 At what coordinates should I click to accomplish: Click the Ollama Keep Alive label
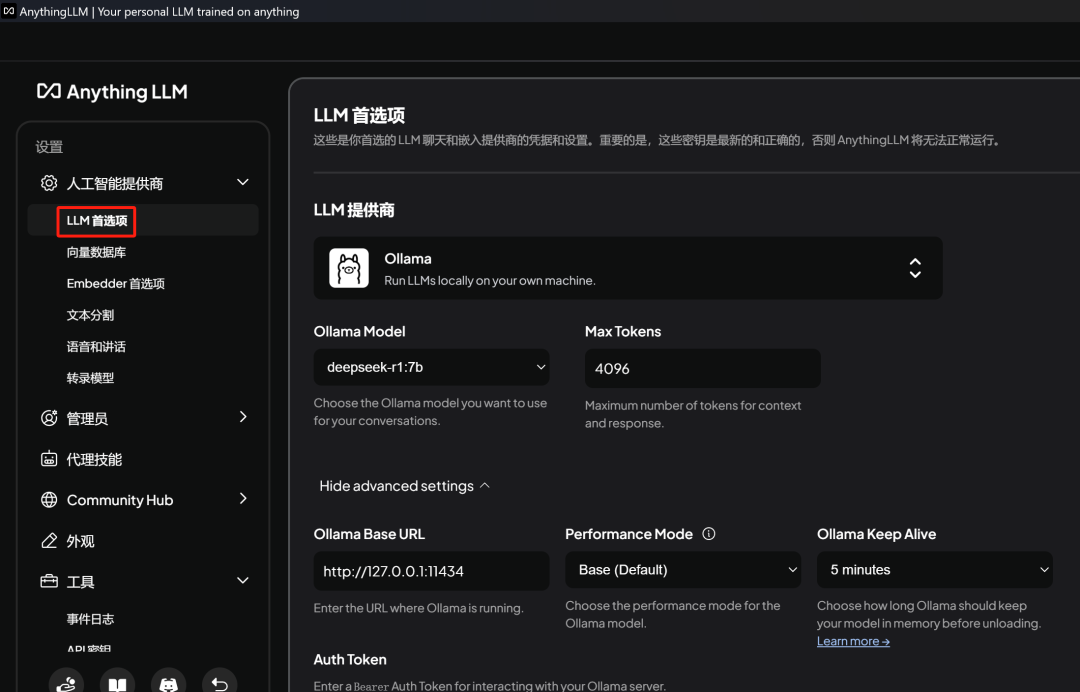tap(876, 534)
